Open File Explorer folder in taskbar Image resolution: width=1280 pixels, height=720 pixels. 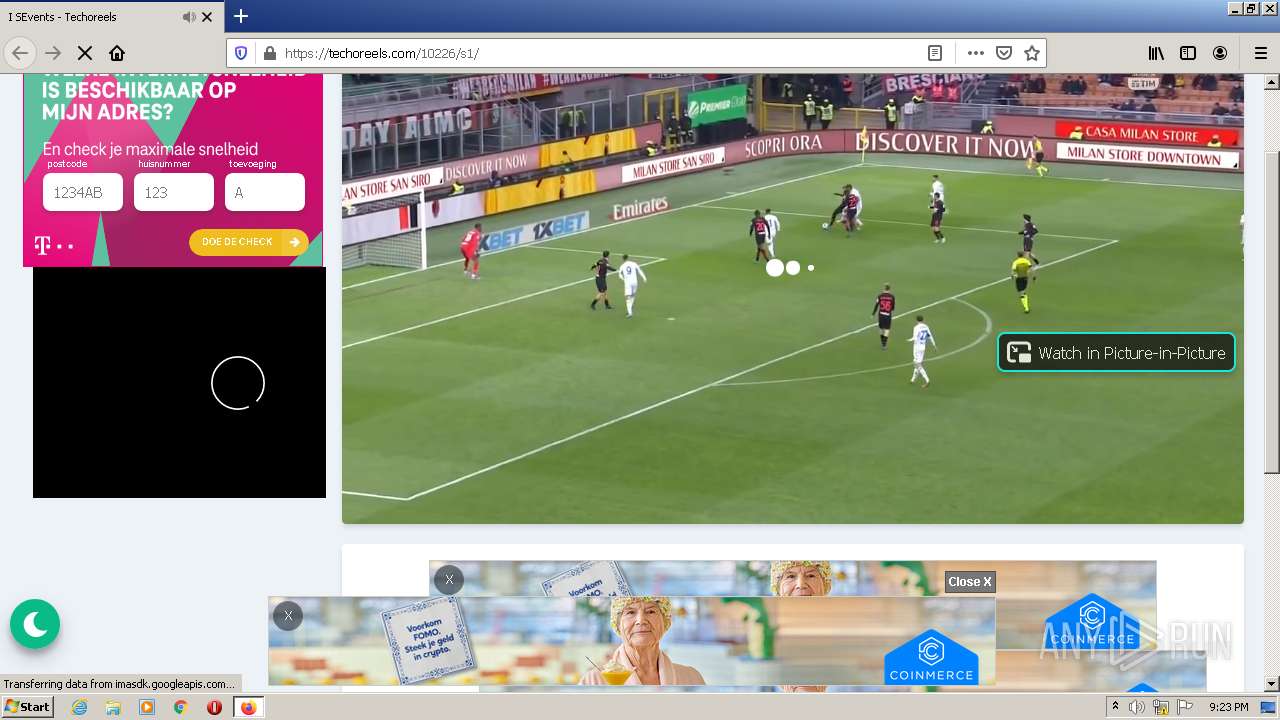point(113,707)
